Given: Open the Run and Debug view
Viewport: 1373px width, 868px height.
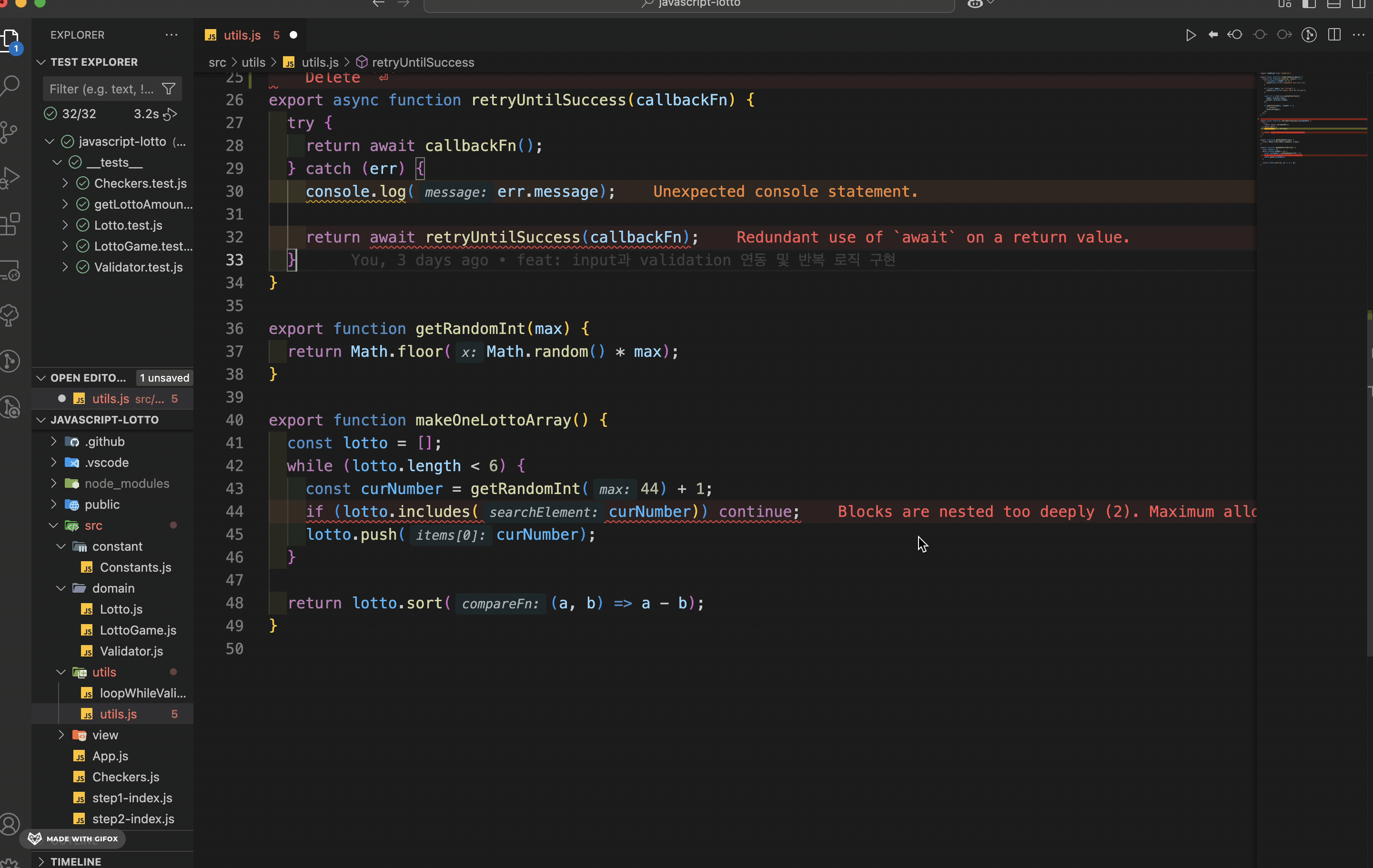Looking at the screenshot, I should [x=9, y=178].
